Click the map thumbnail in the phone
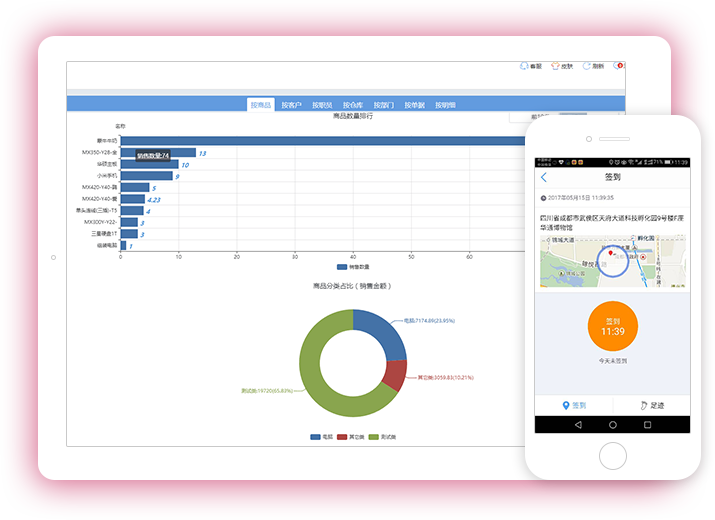 tap(612, 262)
